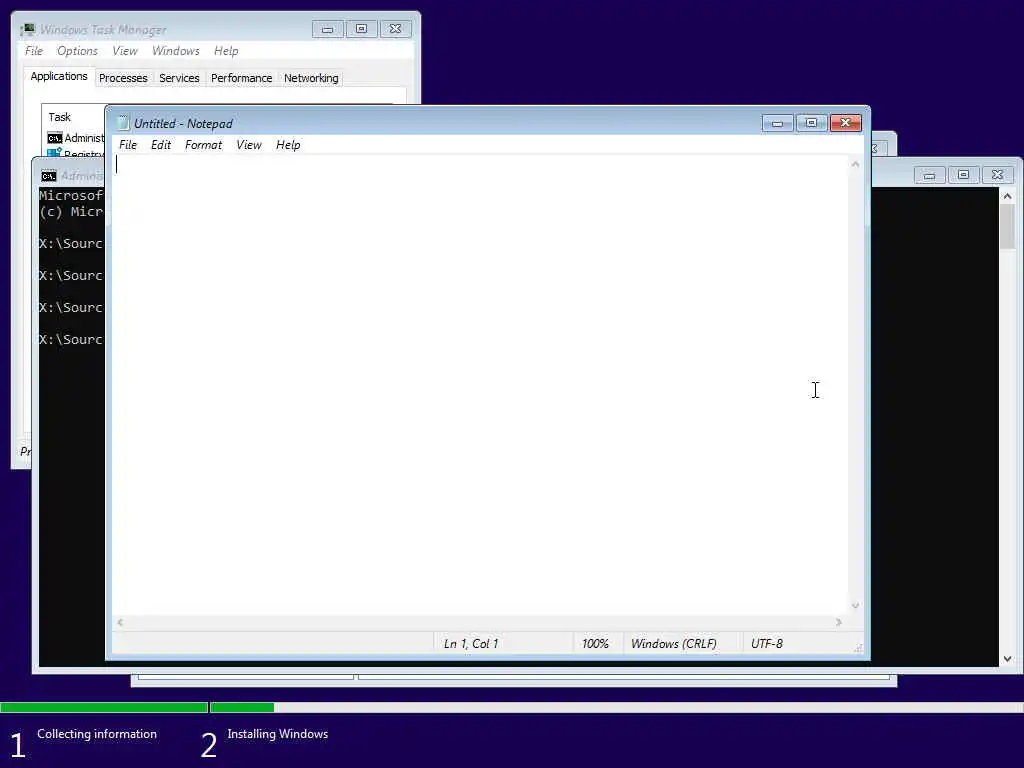Close the Windows Task Manager window

tap(396, 29)
